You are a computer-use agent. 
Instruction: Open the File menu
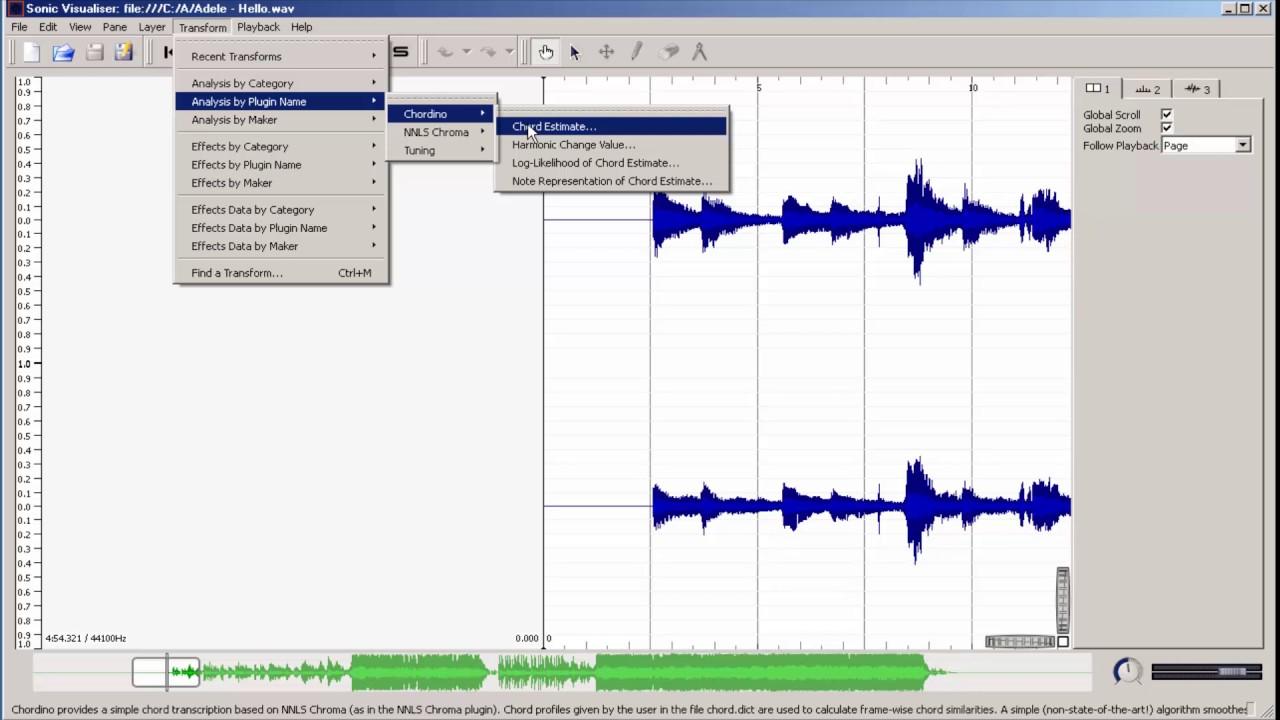(x=19, y=27)
